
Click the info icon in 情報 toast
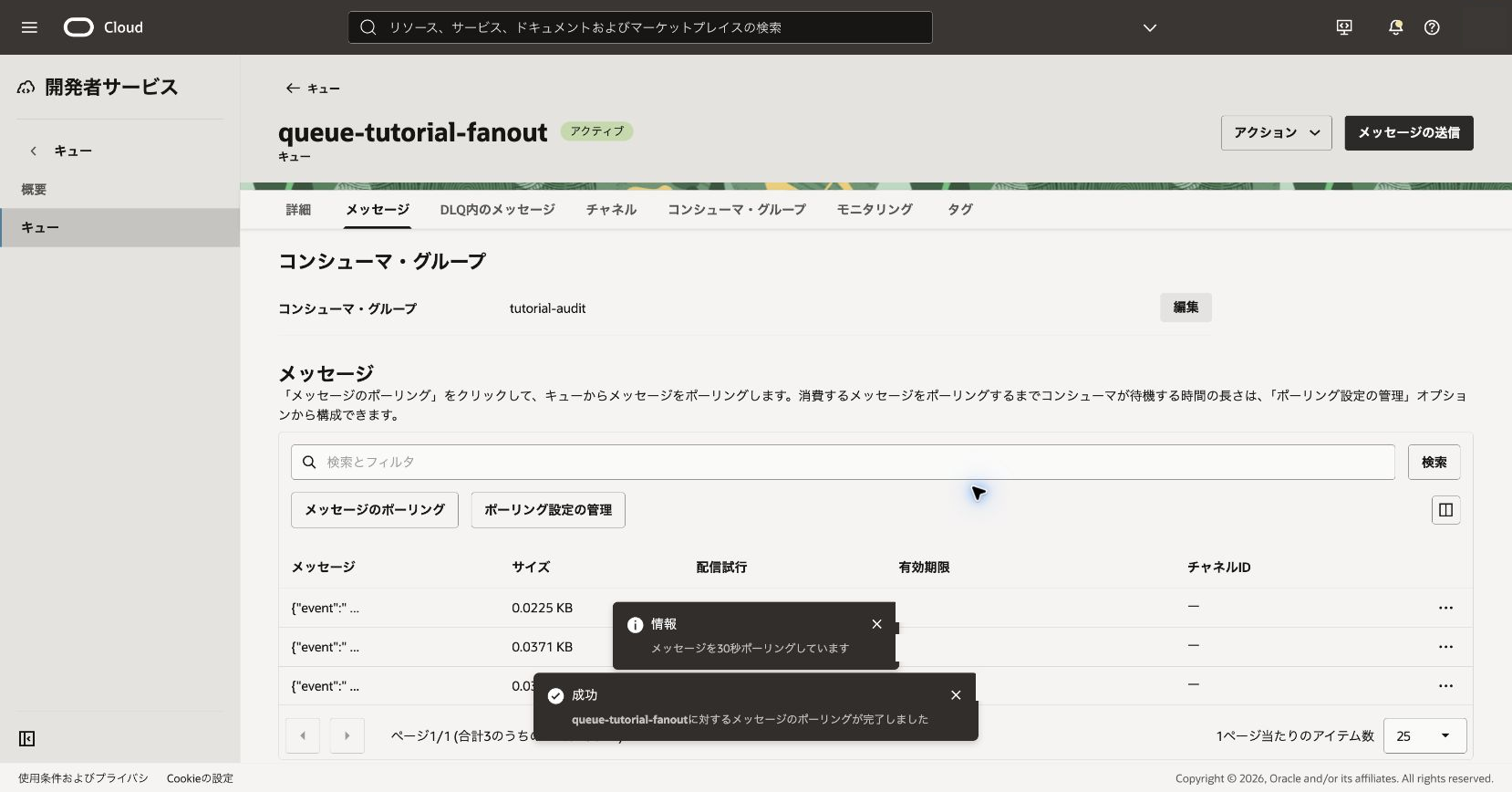tap(635, 625)
